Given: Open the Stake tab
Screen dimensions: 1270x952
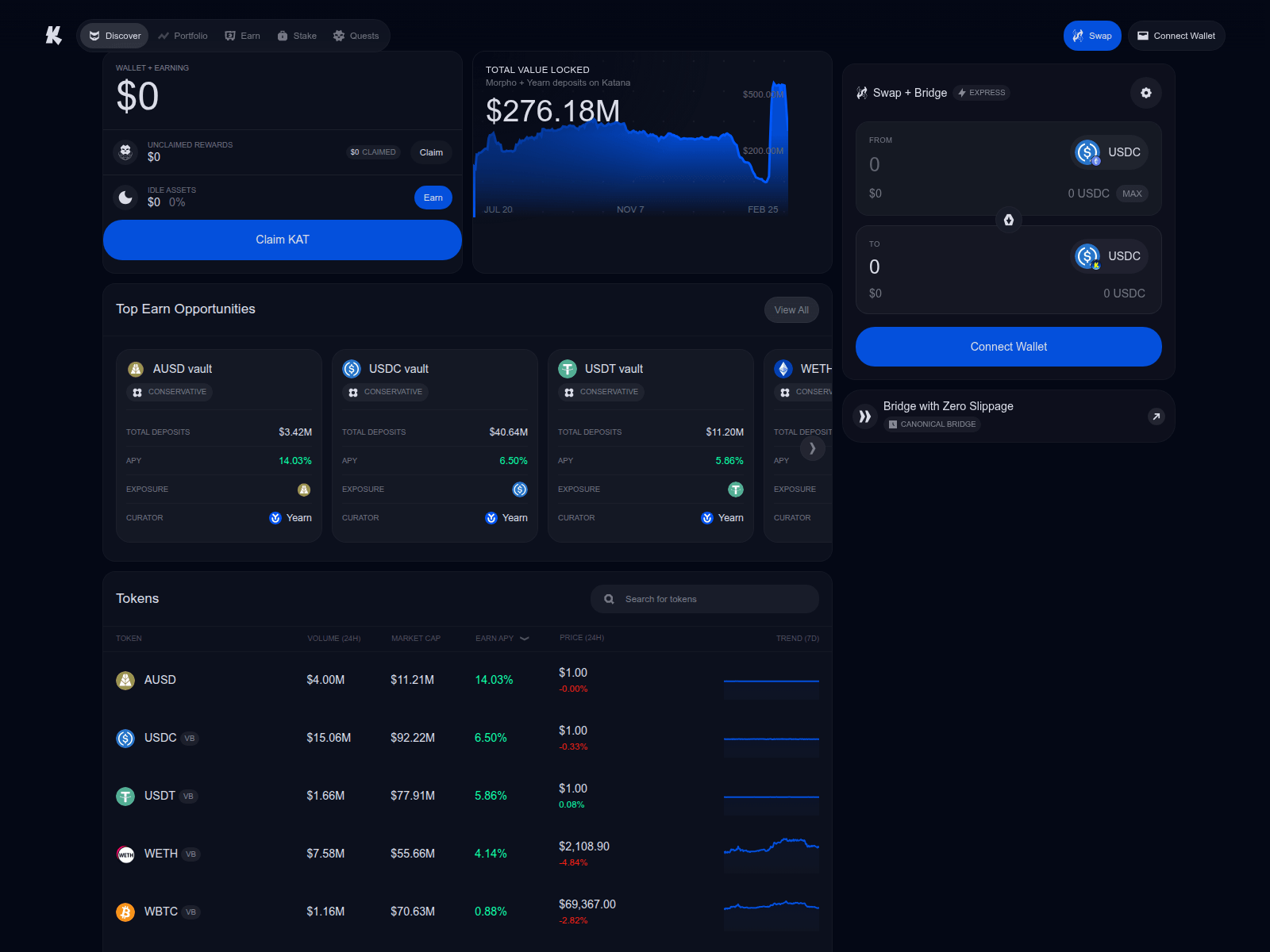Looking at the screenshot, I should pyautogui.click(x=297, y=36).
